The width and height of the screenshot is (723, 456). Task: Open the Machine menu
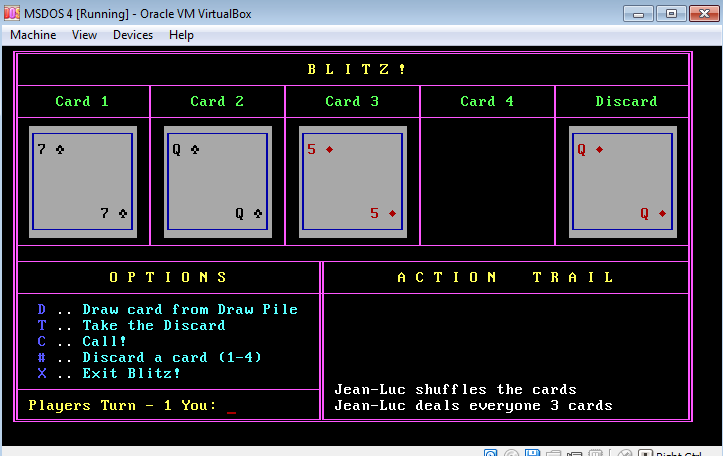pyautogui.click(x=33, y=35)
